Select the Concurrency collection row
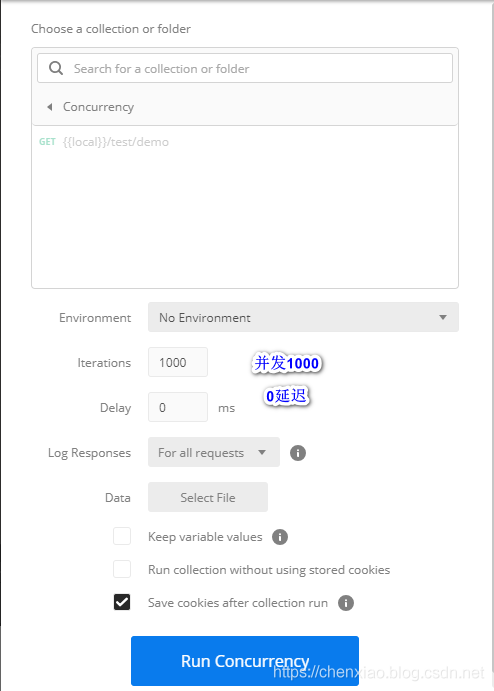 coord(245,107)
